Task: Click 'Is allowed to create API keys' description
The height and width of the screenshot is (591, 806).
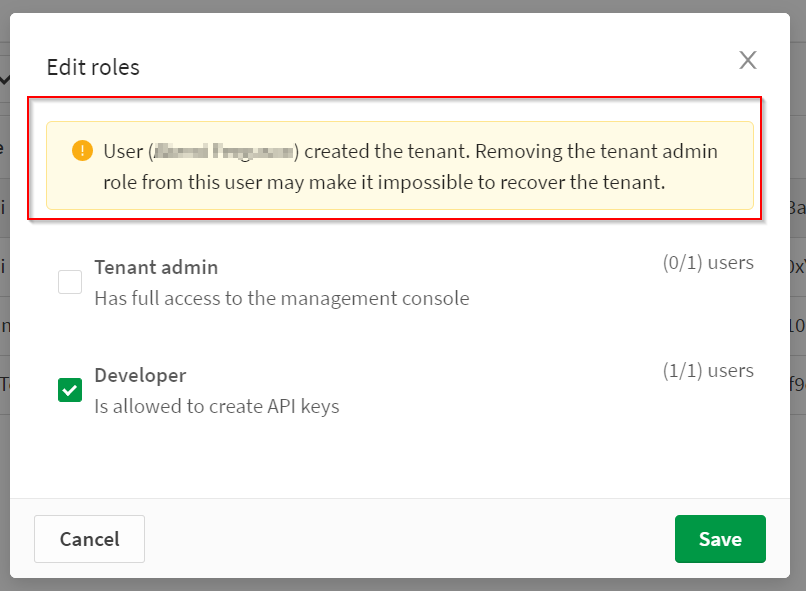Action: click(216, 407)
